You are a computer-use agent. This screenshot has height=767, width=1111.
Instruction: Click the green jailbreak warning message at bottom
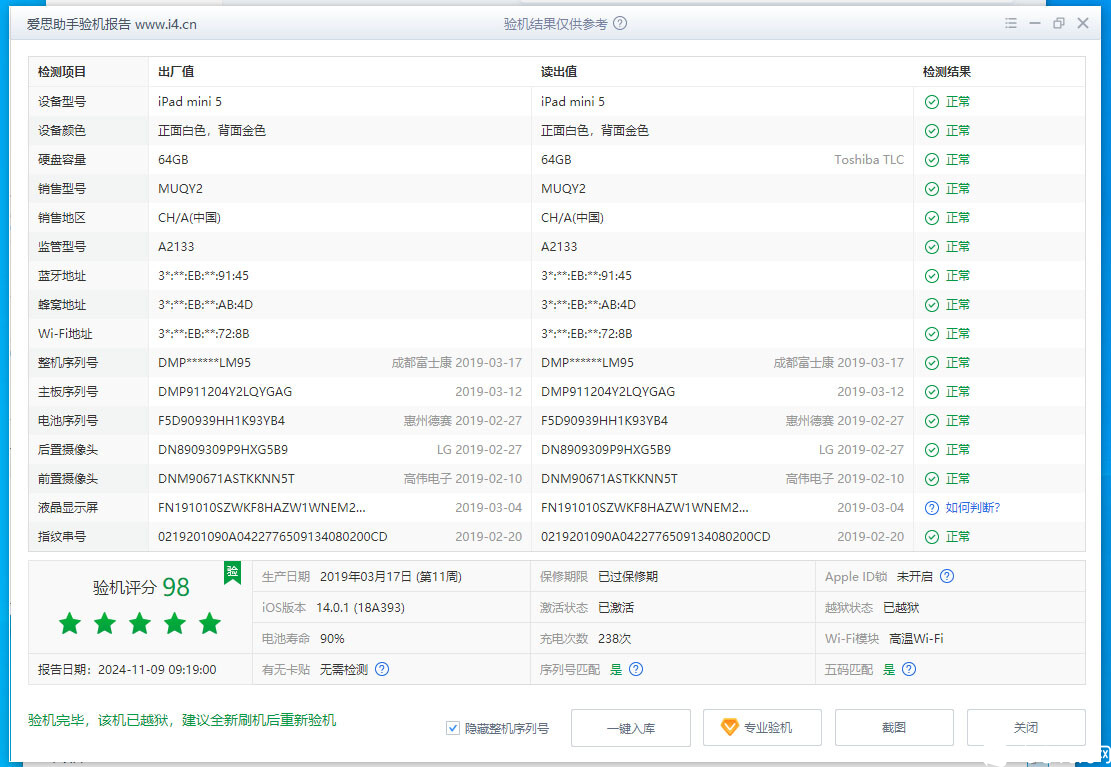pyautogui.click(x=181, y=721)
